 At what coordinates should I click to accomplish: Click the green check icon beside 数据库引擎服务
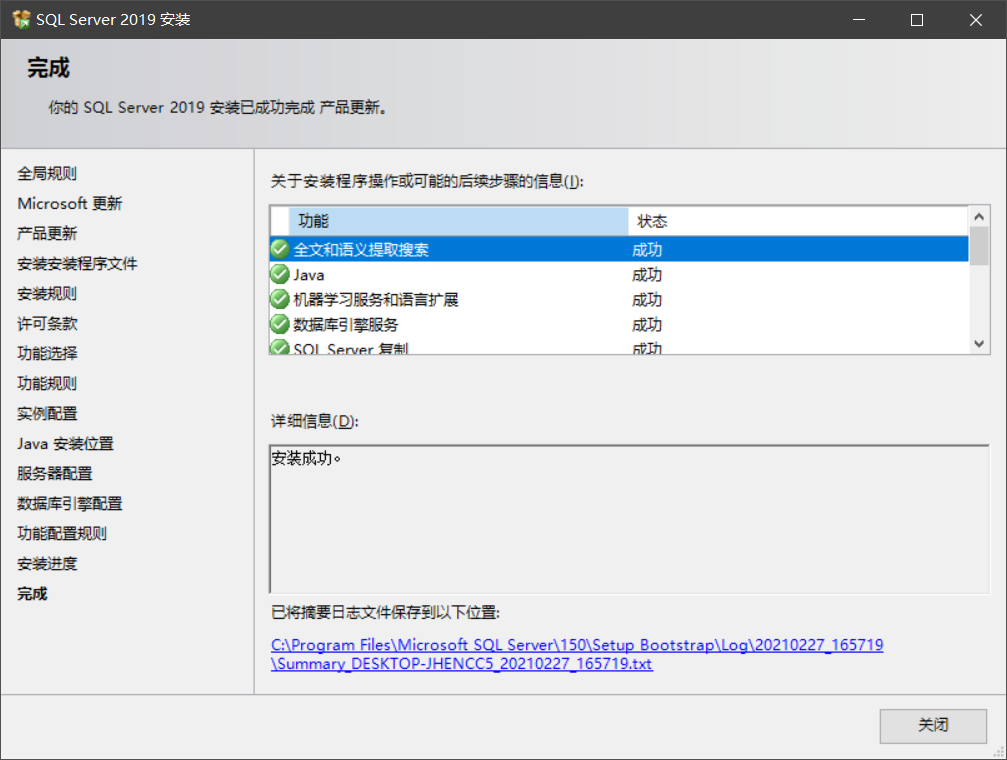coord(279,324)
